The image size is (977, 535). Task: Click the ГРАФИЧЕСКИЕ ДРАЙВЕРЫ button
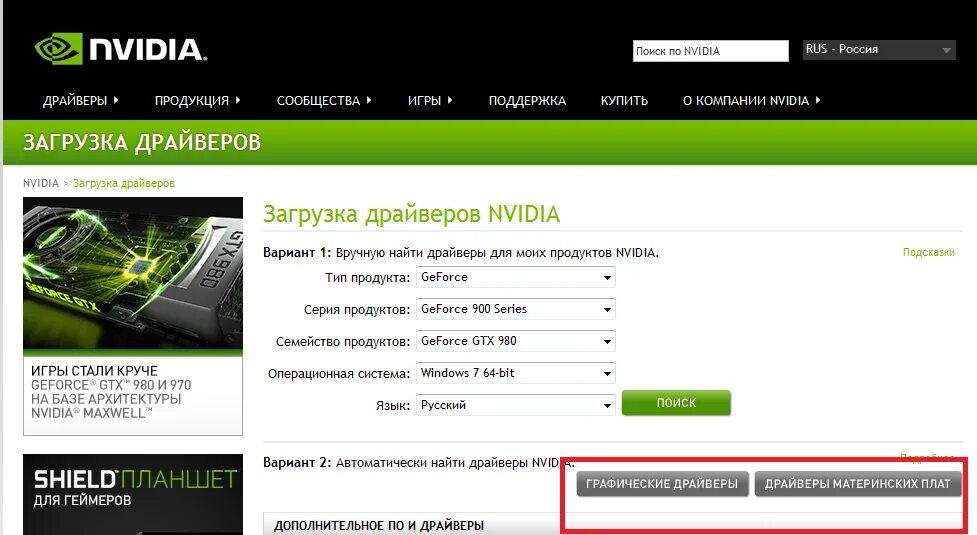662,484
